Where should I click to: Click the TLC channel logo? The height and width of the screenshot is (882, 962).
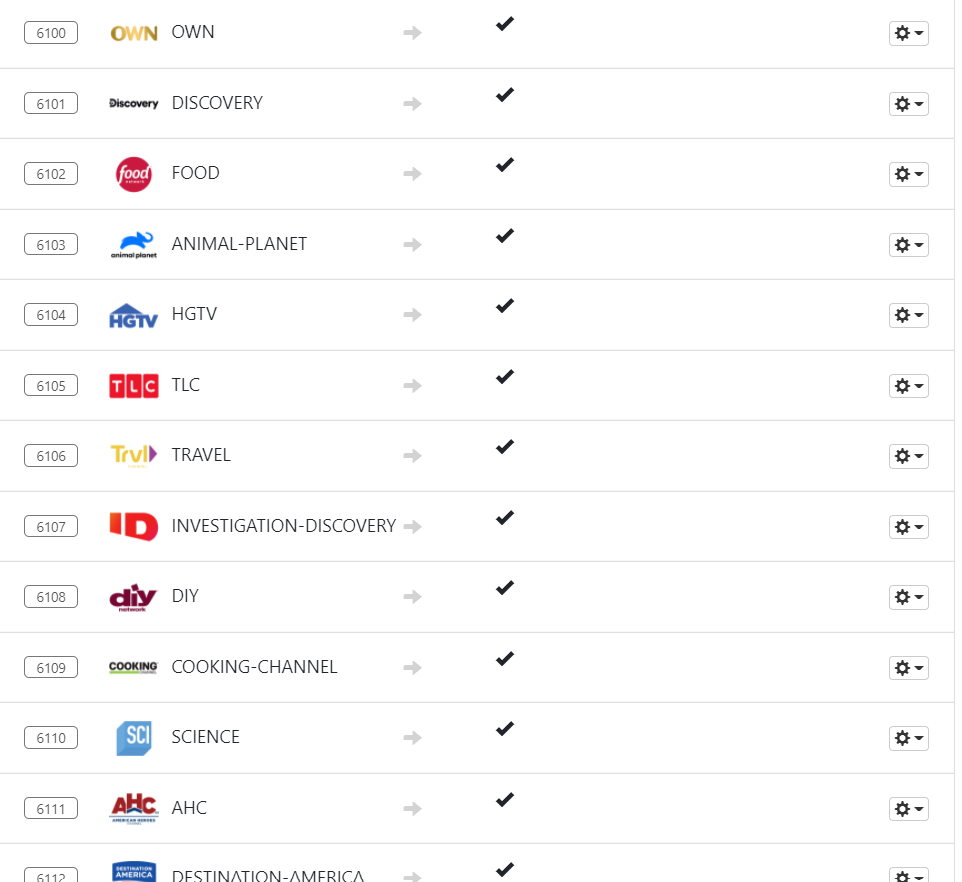click(x=134, y=385)
